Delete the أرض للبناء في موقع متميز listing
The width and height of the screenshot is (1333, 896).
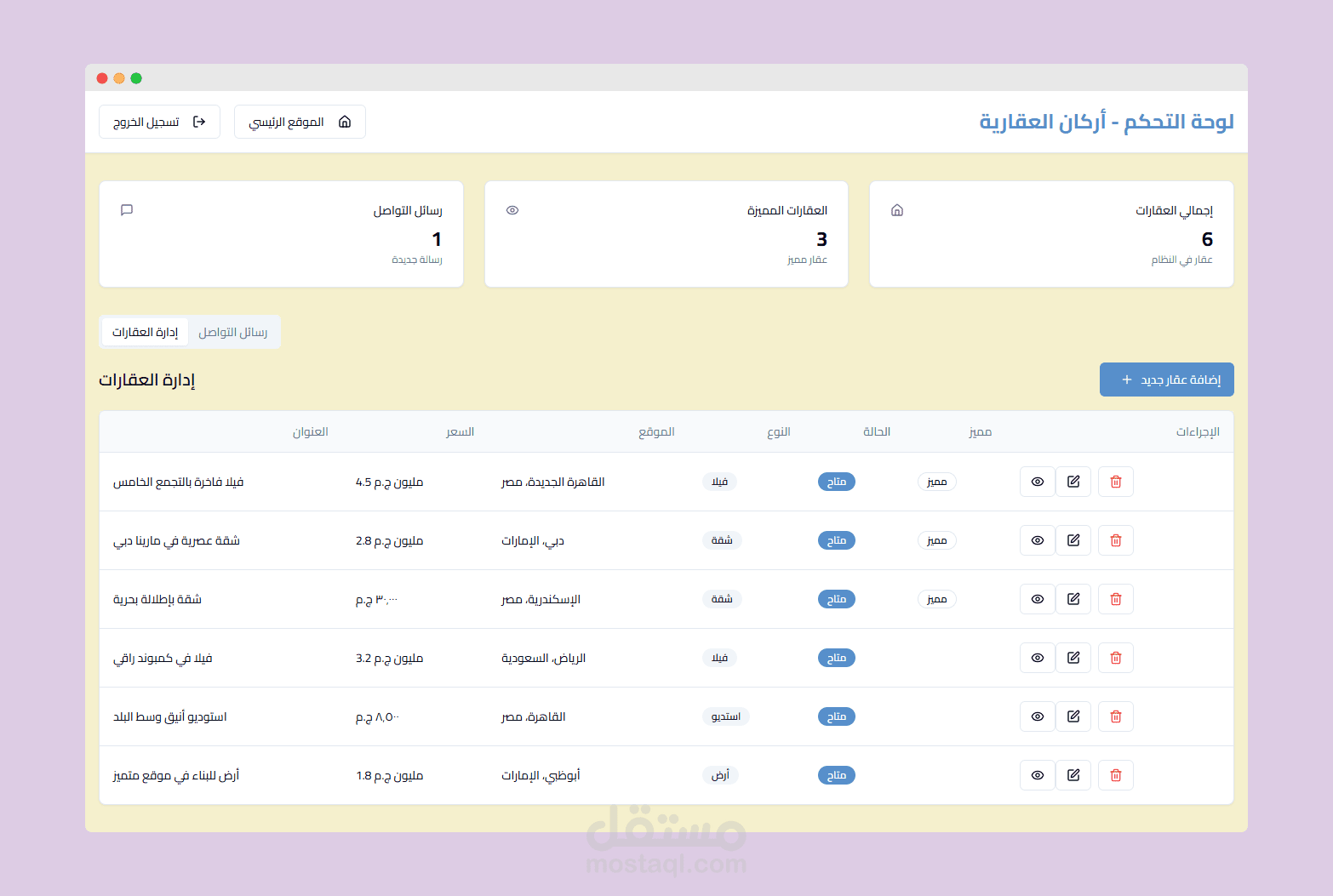tap(1116, 775)
